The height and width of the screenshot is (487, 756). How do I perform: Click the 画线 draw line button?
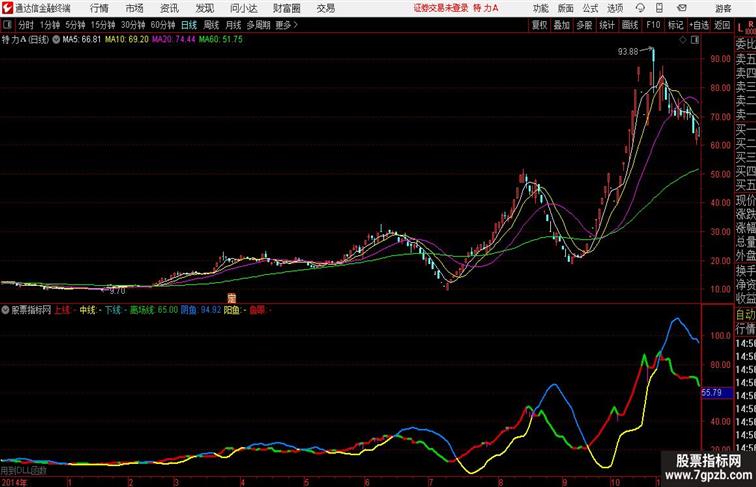coord(630,25)
